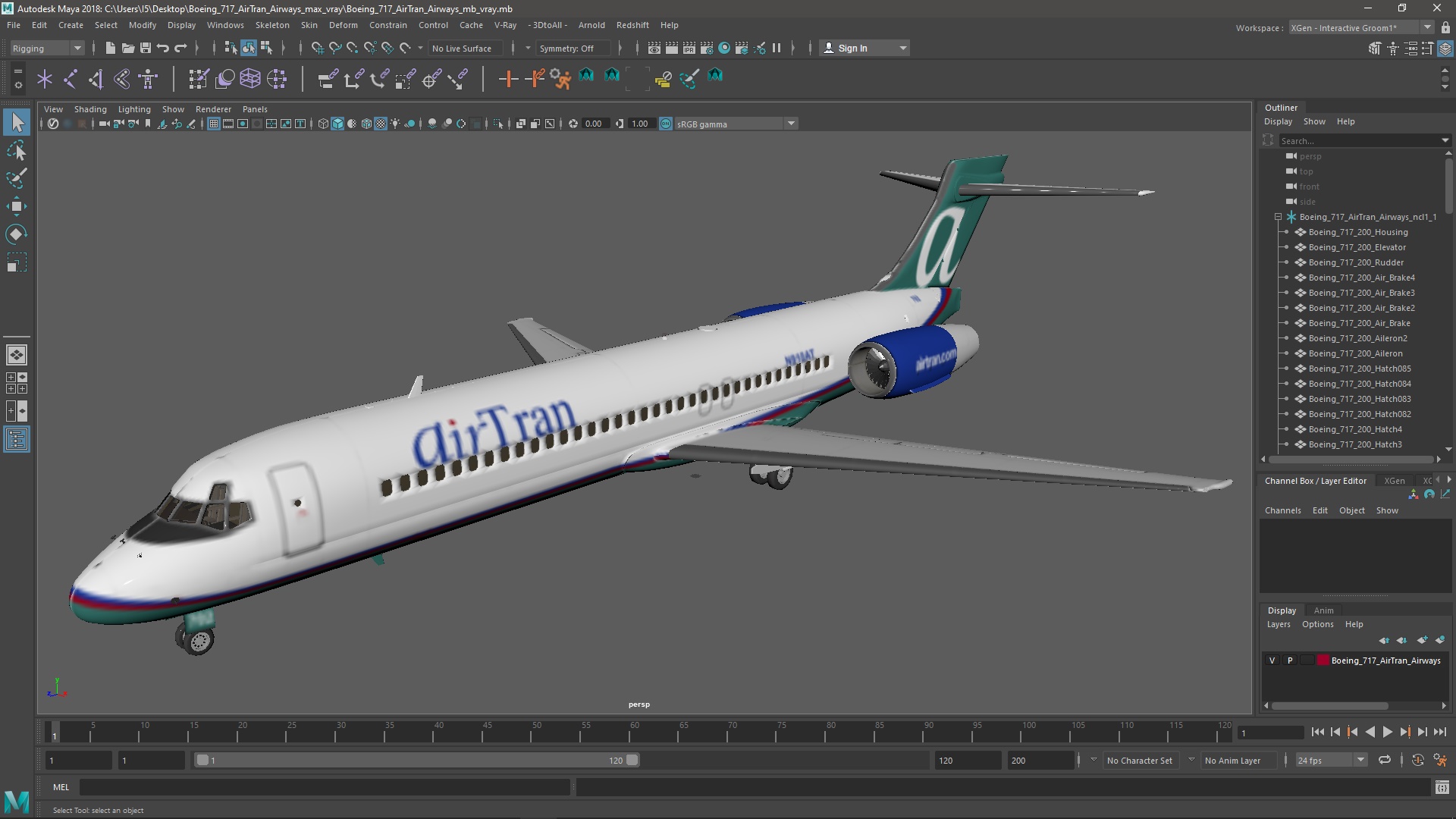Click the Lattice deformer shelf icon
Image resolution: width=1456 pixels, height=819 pixels.
pos(250,78)
